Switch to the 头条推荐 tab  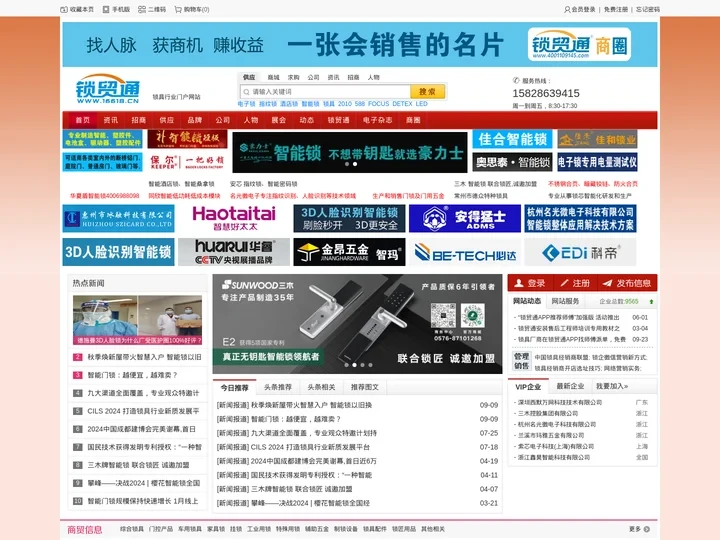coord(278,387)
